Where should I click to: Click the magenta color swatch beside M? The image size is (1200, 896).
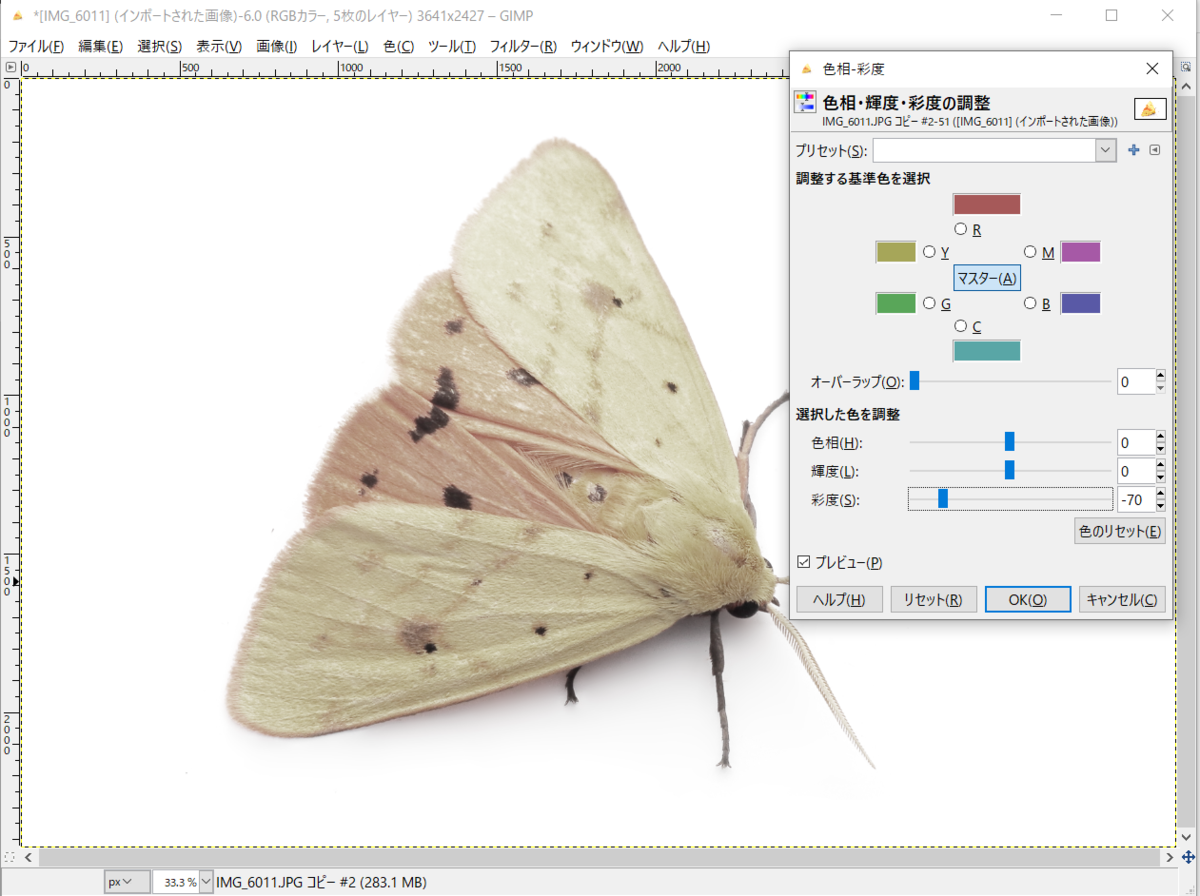pos(1081,252)
